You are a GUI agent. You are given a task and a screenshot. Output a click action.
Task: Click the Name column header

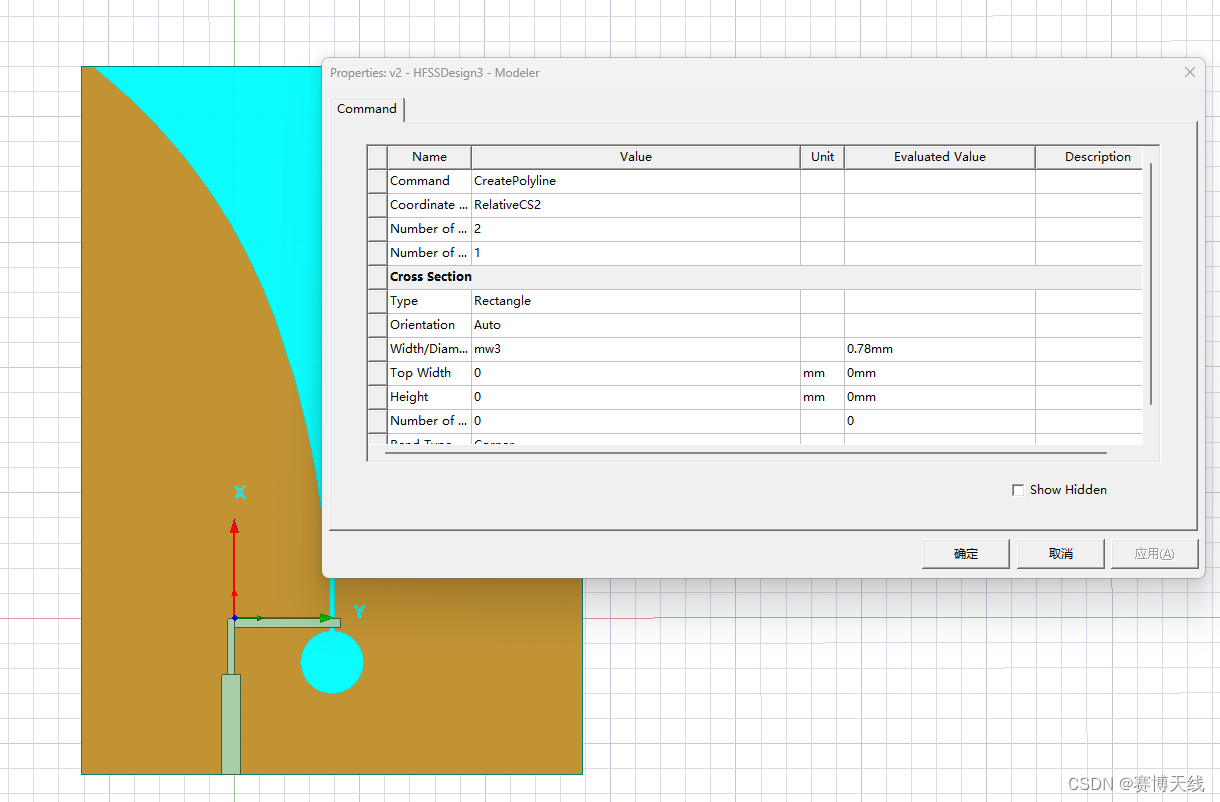[429, 157]
